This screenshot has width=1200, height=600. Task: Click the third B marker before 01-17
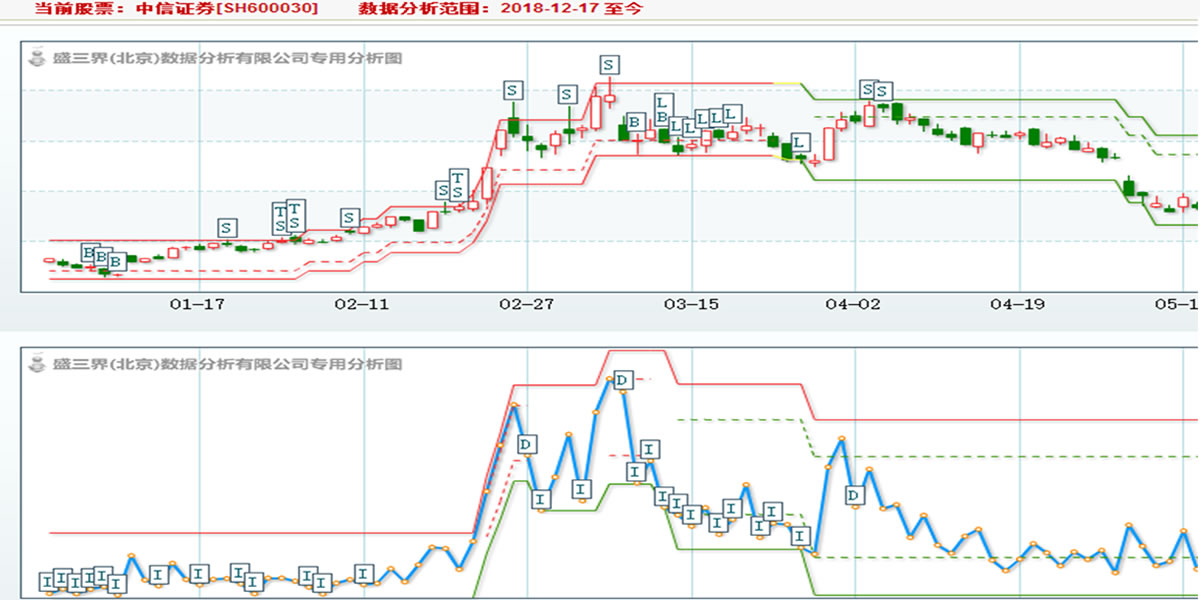pyautogui.click(x=115, y=261)
